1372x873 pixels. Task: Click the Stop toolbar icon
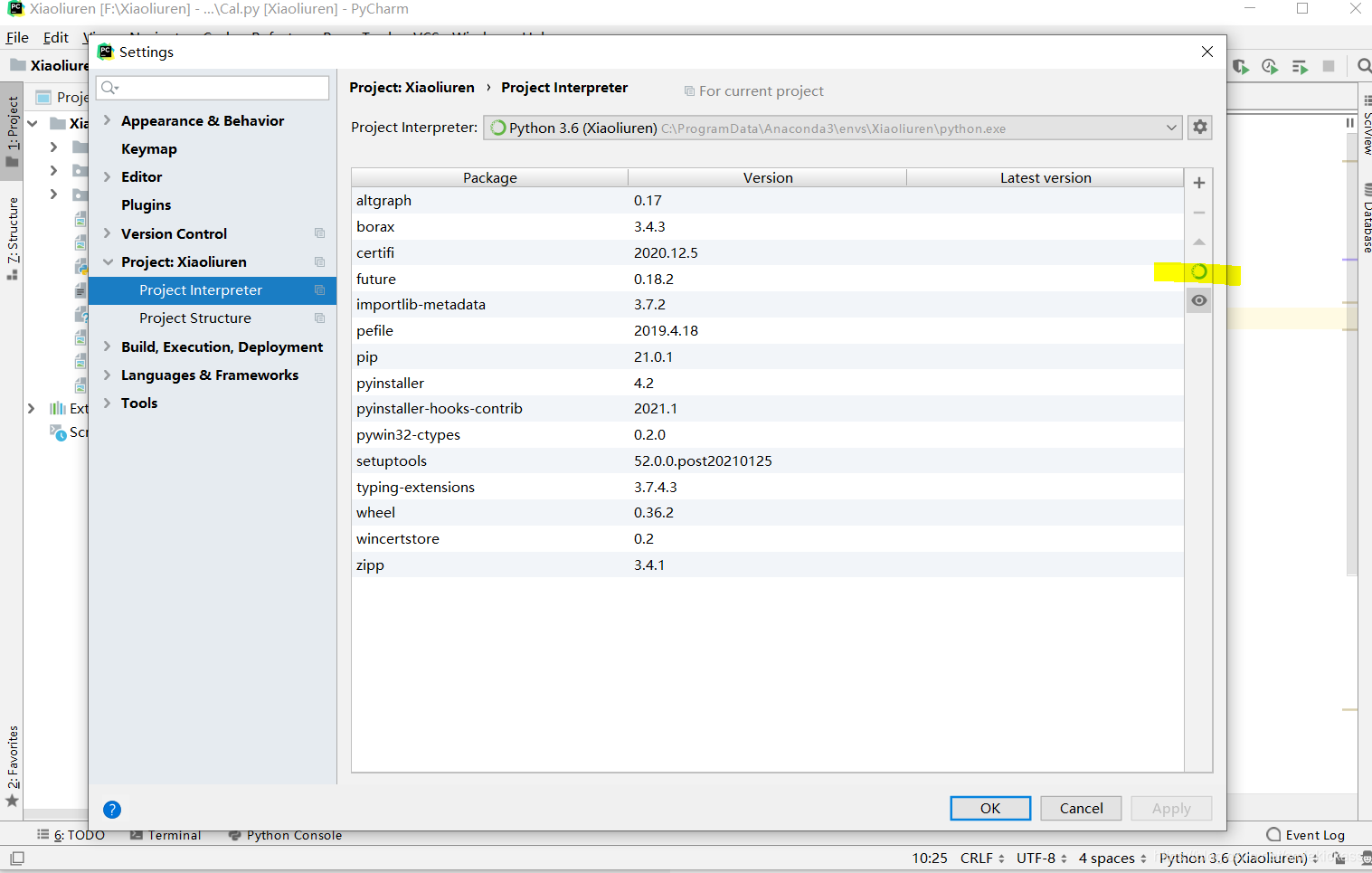click(1329, 66)
